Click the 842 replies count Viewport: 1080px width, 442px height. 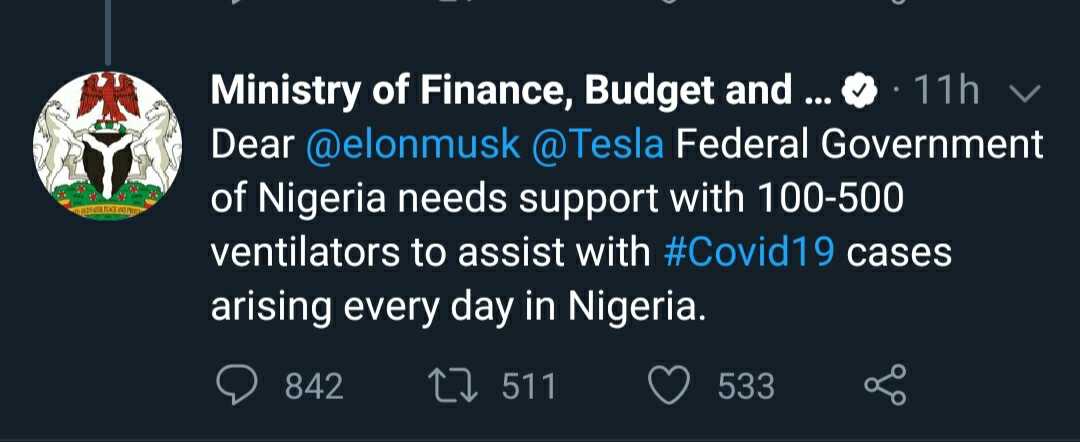(314, 386)
